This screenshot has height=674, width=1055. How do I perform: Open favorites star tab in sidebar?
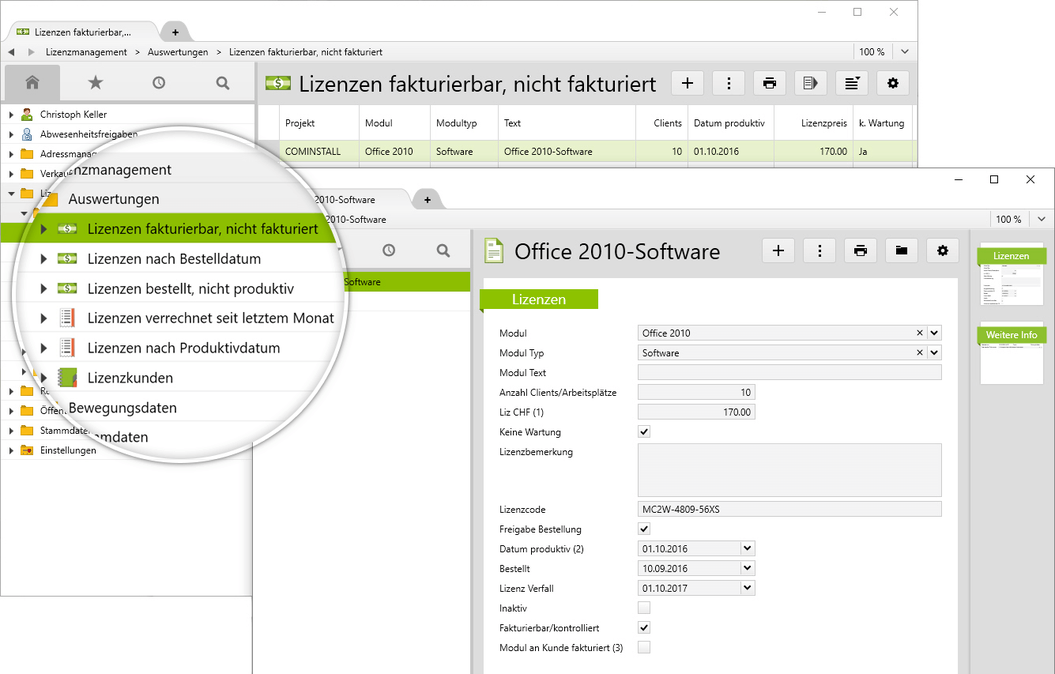coord(95,83)
